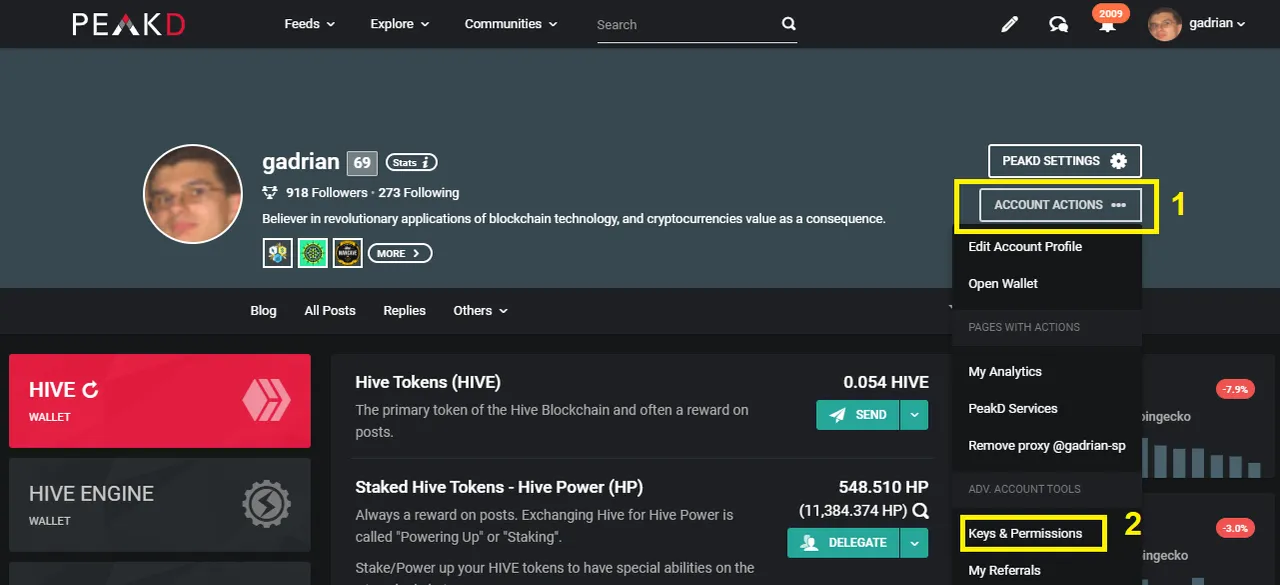Screen dimensions: 1280x585
Task: Switch to the Blog tab
Action: 263,311
